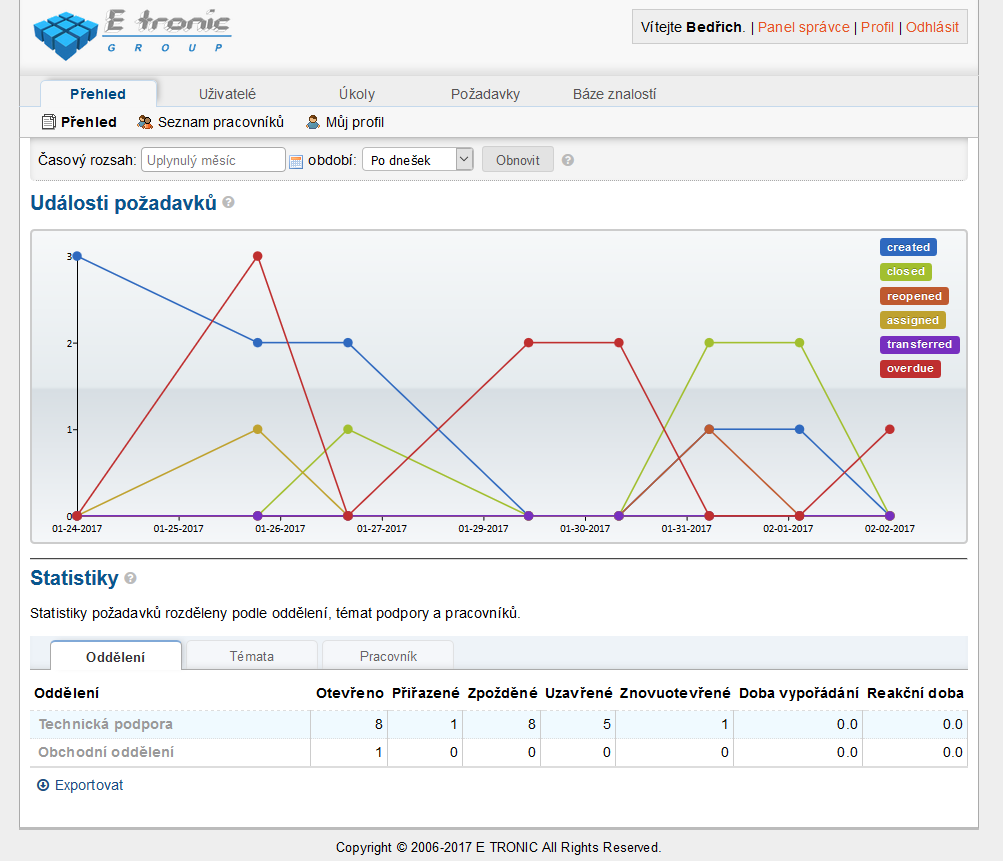The image size is (1003, 861).
Task: Open the calendar picker icon
Action: click(x=296, y=161)
